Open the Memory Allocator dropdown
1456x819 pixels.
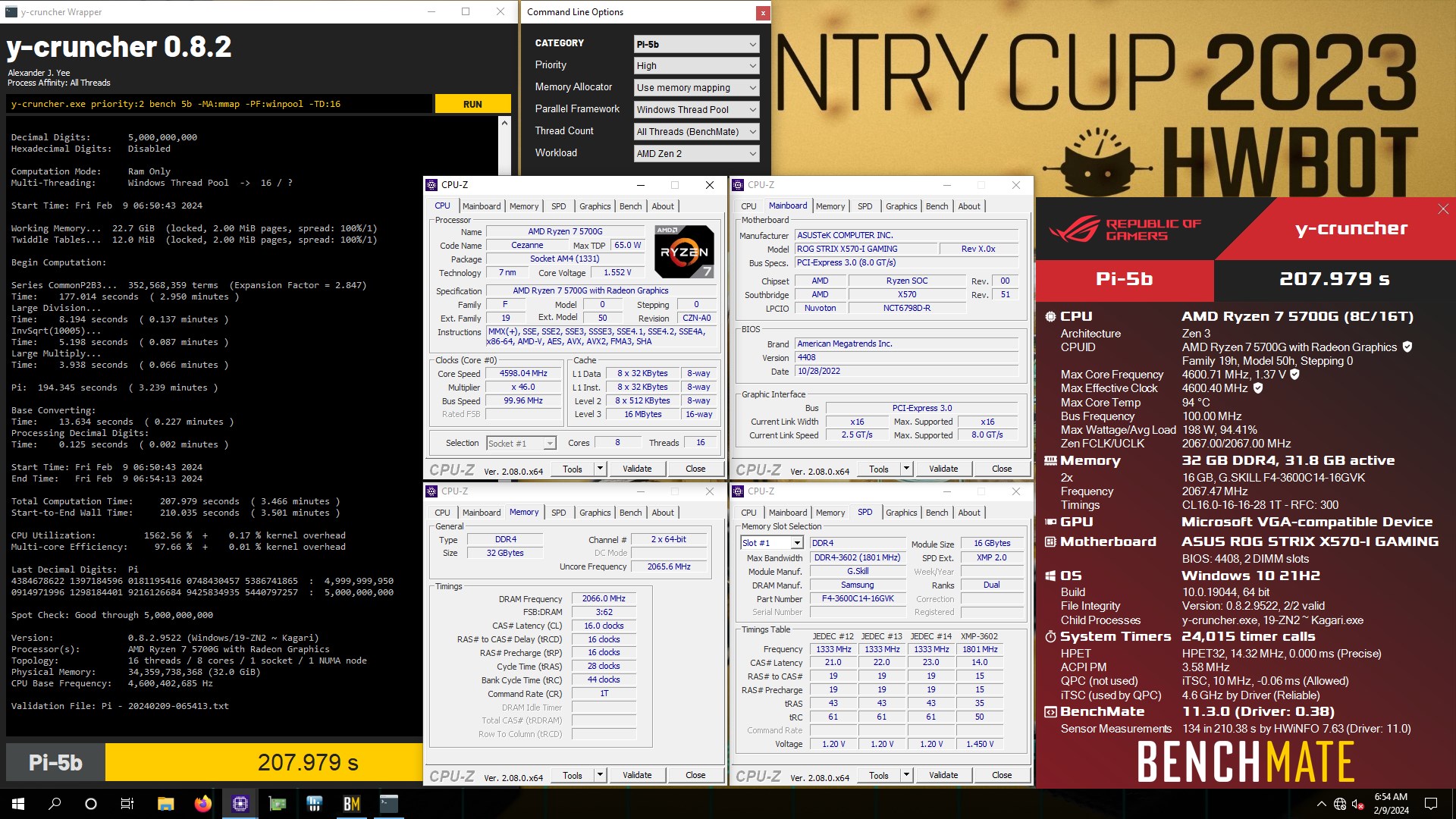pyautogui.click(x=696, y=88)
